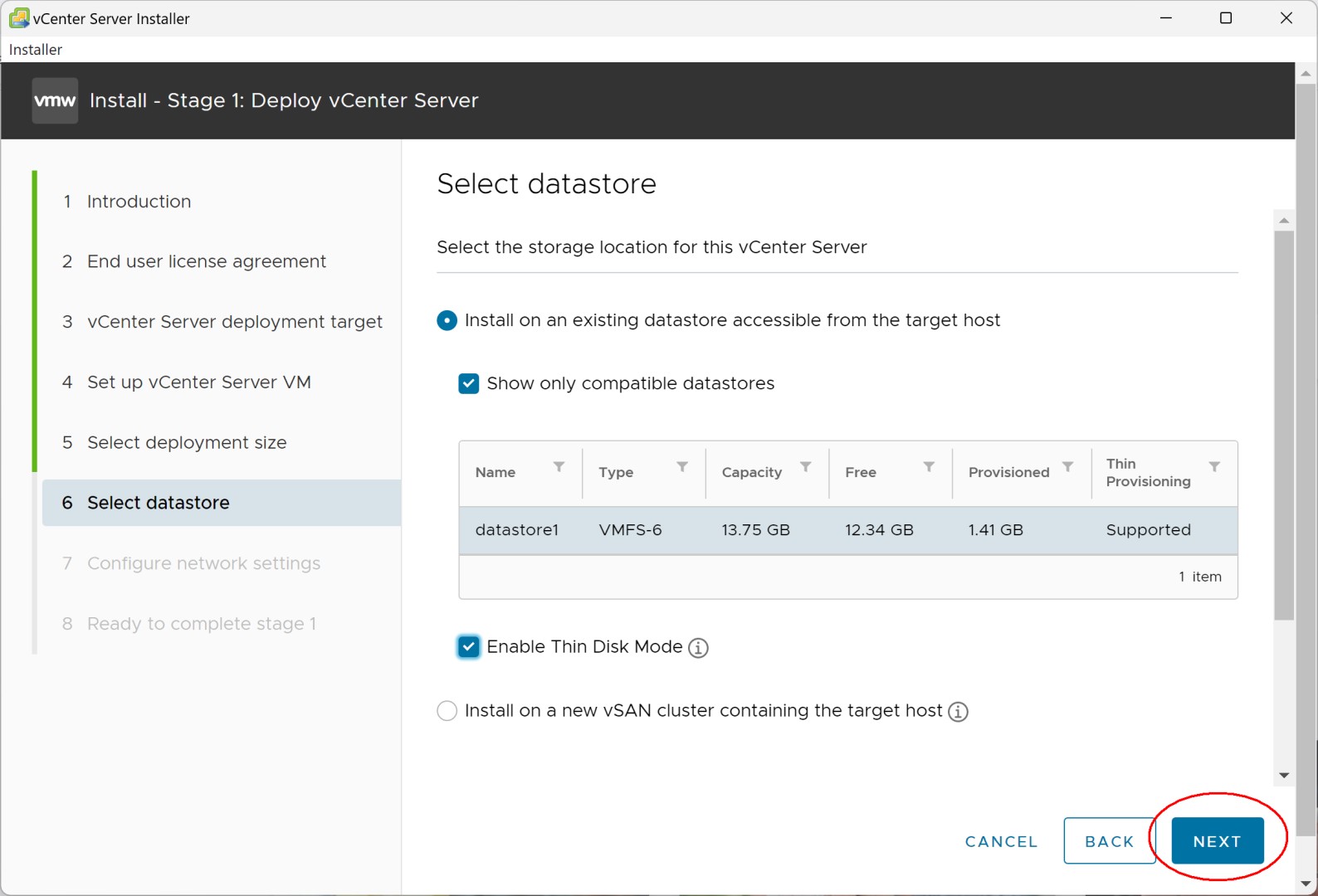Click the Supported thin provisioning cell
Image resolution: width=1318 pixels, height=896 pixels.
point(1149,530)
